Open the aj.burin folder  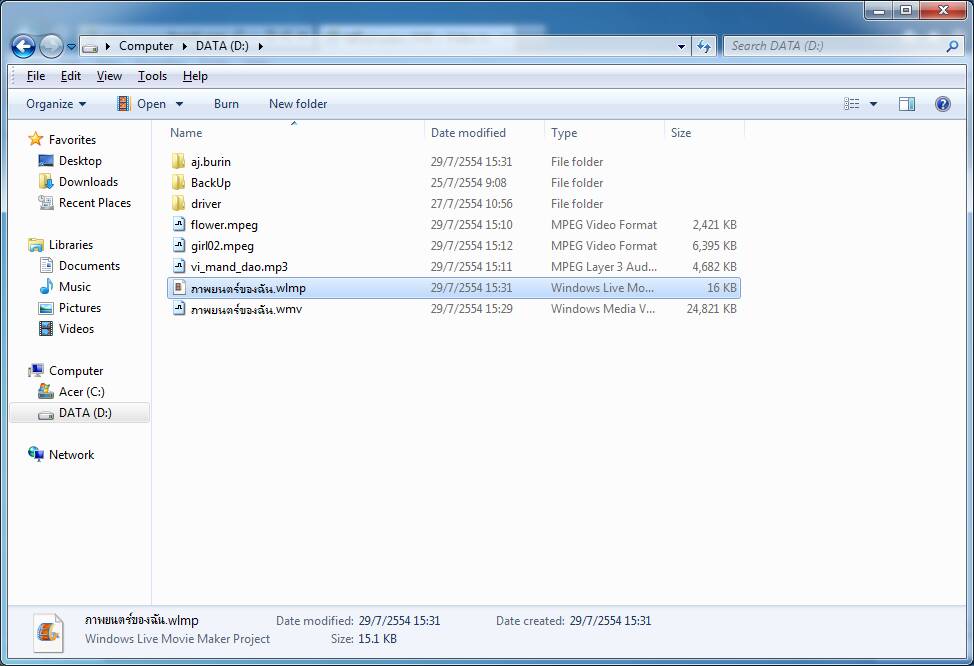tap(210, 162)
